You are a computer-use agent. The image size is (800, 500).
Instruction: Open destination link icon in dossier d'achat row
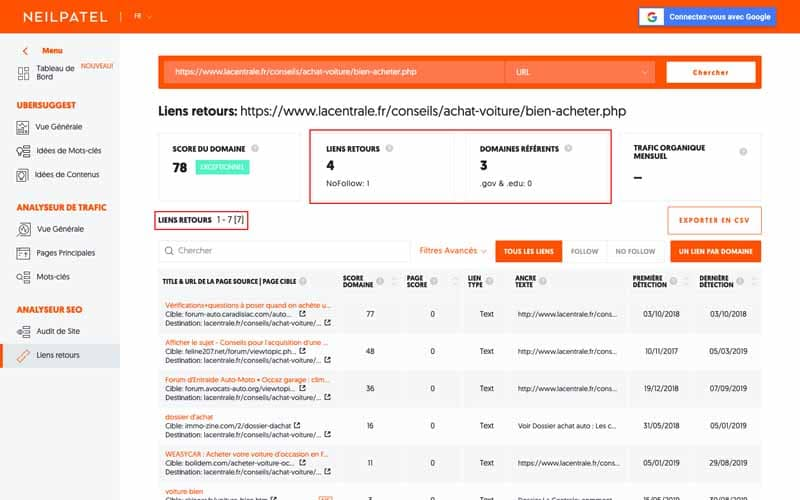pos(328,435)
